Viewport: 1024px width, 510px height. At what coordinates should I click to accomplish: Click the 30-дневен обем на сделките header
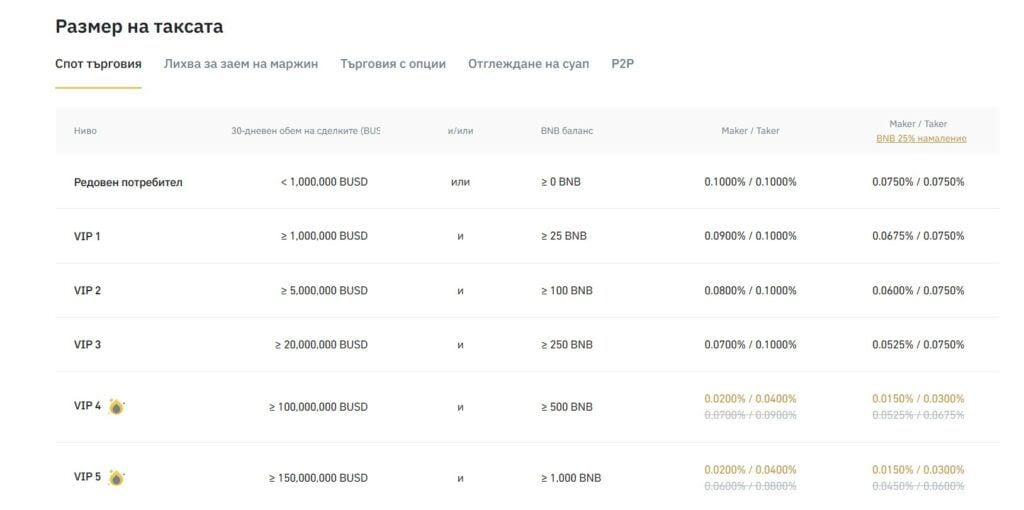305,131
